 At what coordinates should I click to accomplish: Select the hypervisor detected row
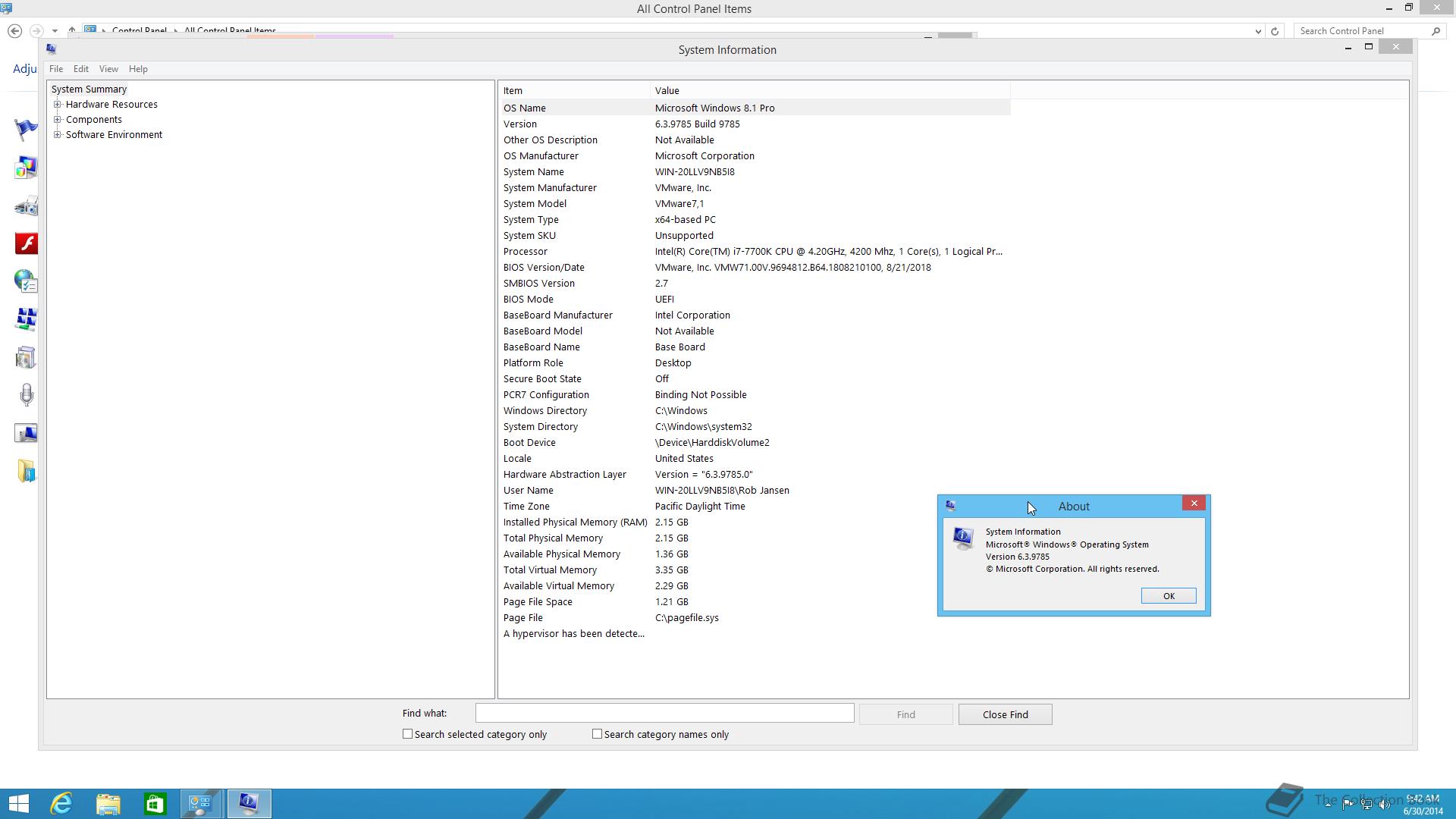[x=755, y=633]
